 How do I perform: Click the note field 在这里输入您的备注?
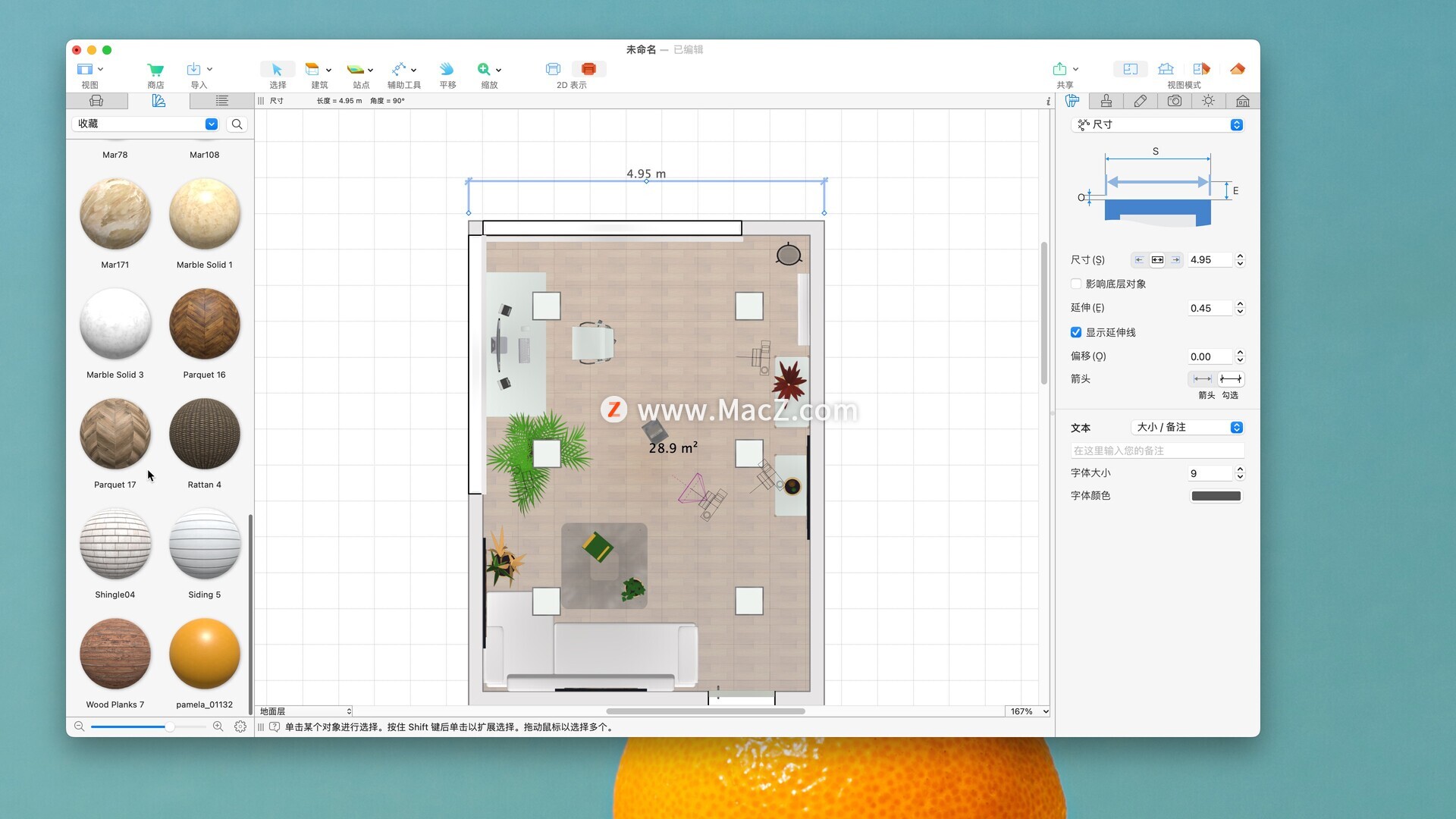point(1157,450)
